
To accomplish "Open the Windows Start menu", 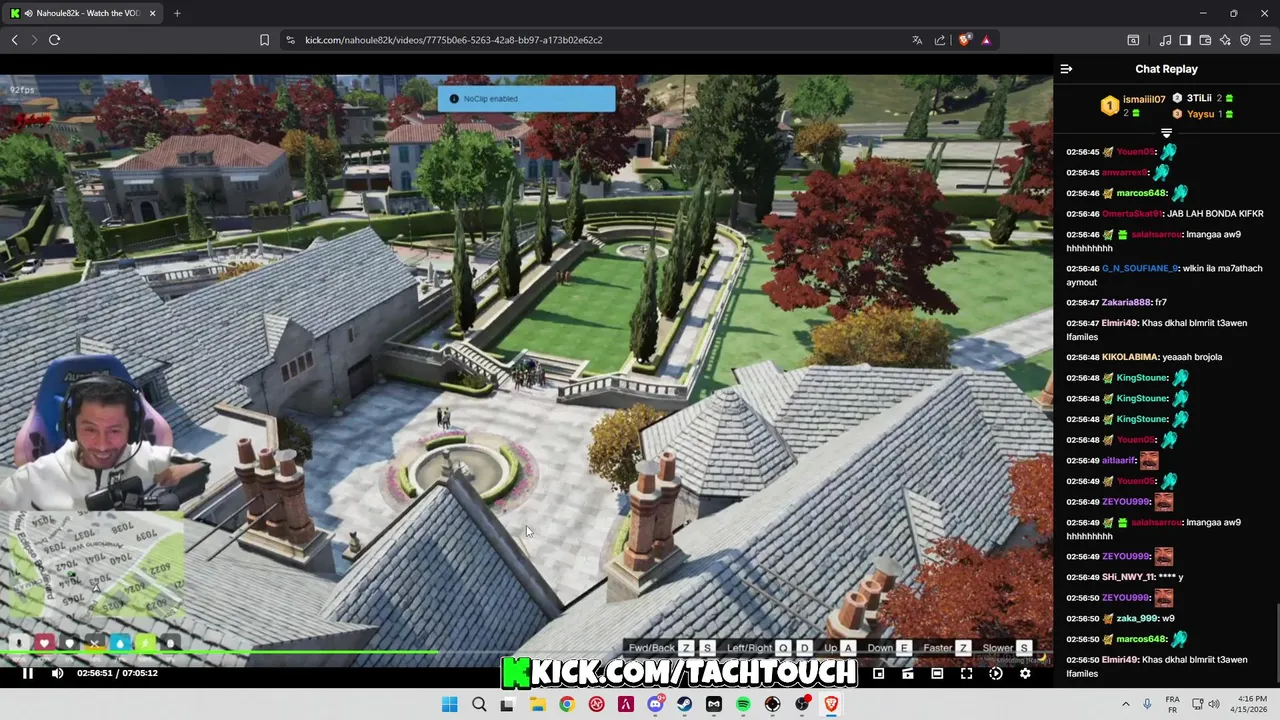I will (x=450, y=705).
